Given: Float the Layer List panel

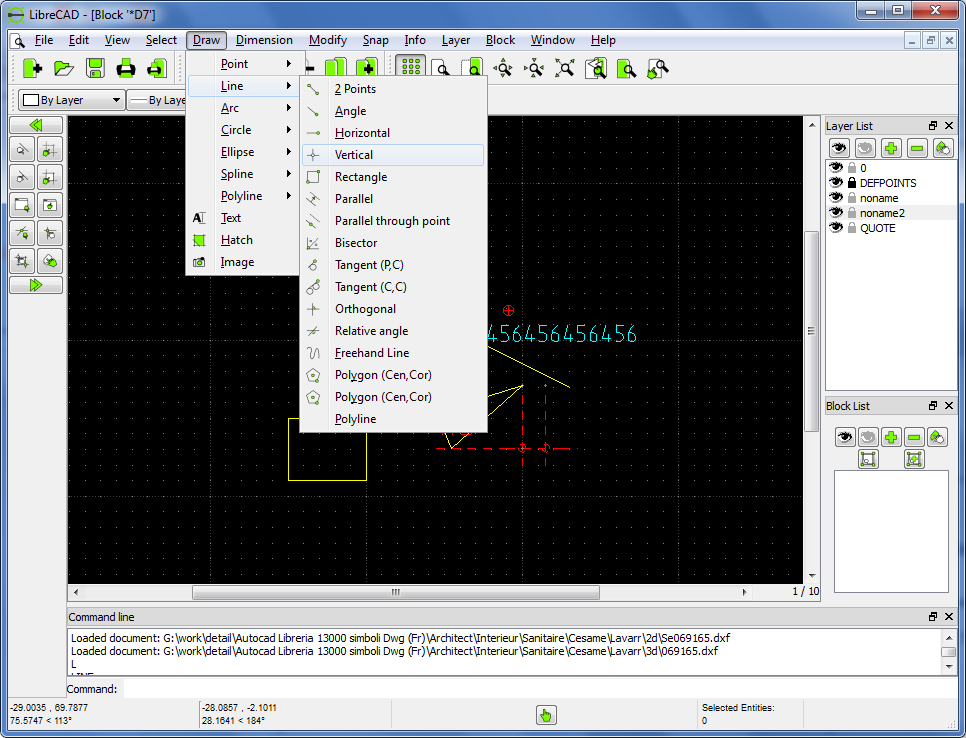Looking at the screenshot, I should click(933, 126).
